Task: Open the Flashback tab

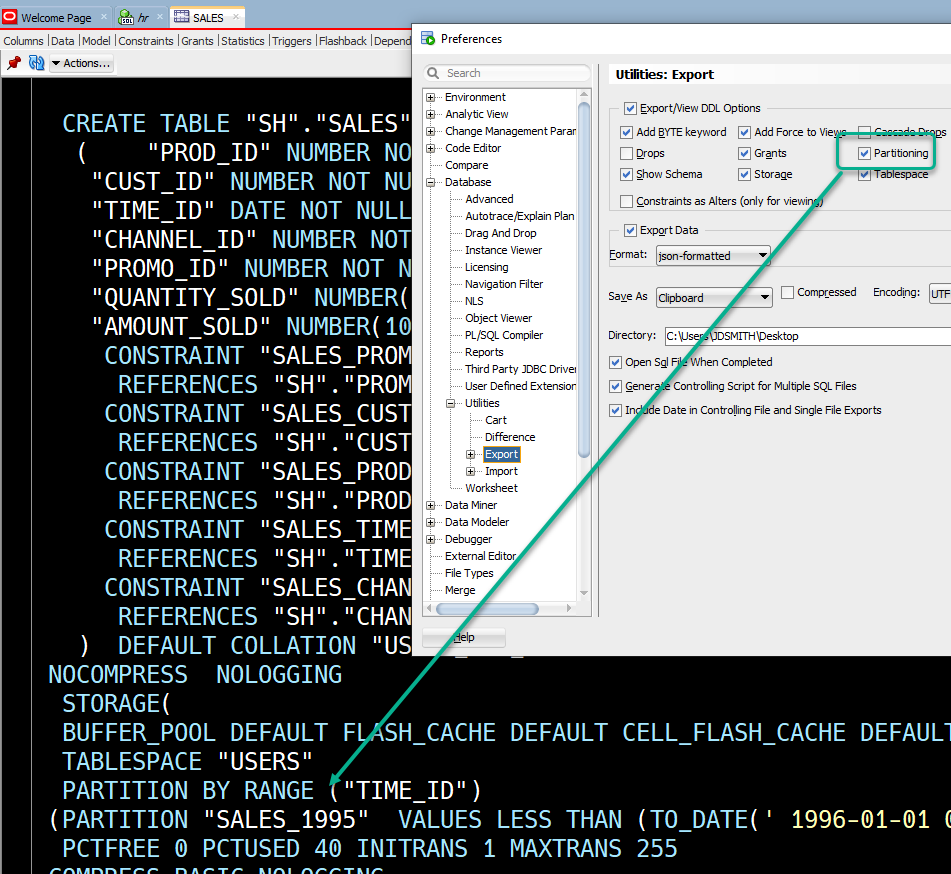Action: tap(343, 41)
